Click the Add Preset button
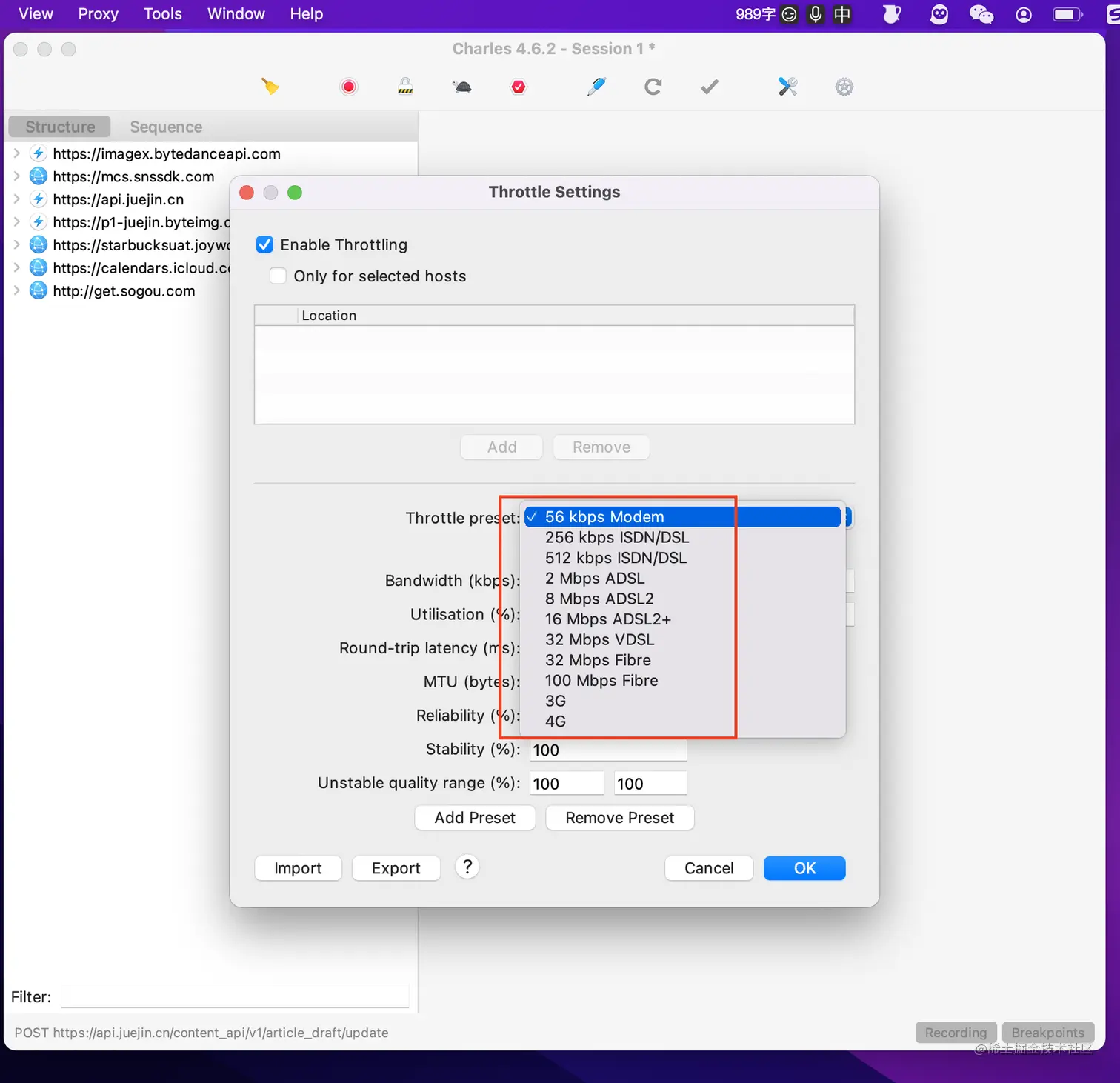 (x=475, y=818)
